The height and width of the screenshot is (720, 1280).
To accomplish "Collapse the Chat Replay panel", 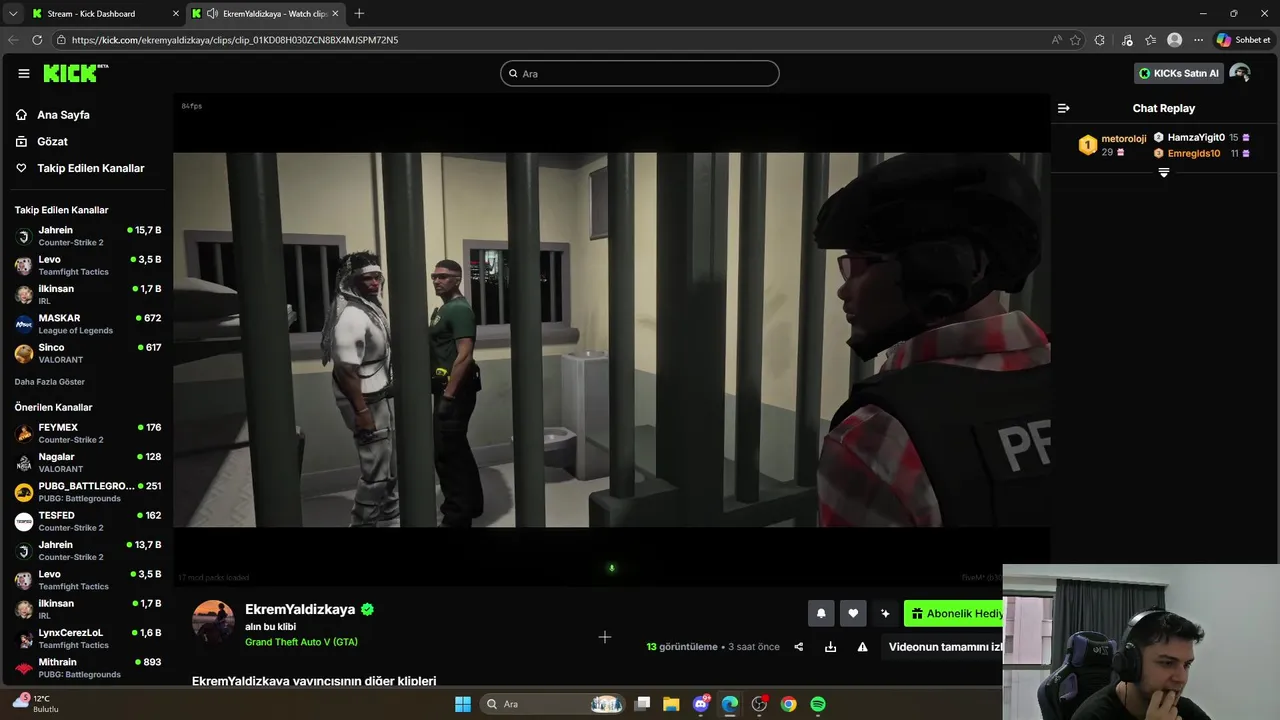I will 1064,108.
